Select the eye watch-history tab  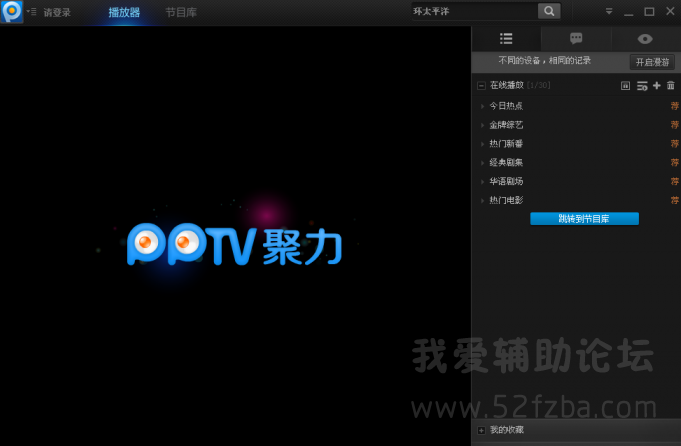(645, 39)
